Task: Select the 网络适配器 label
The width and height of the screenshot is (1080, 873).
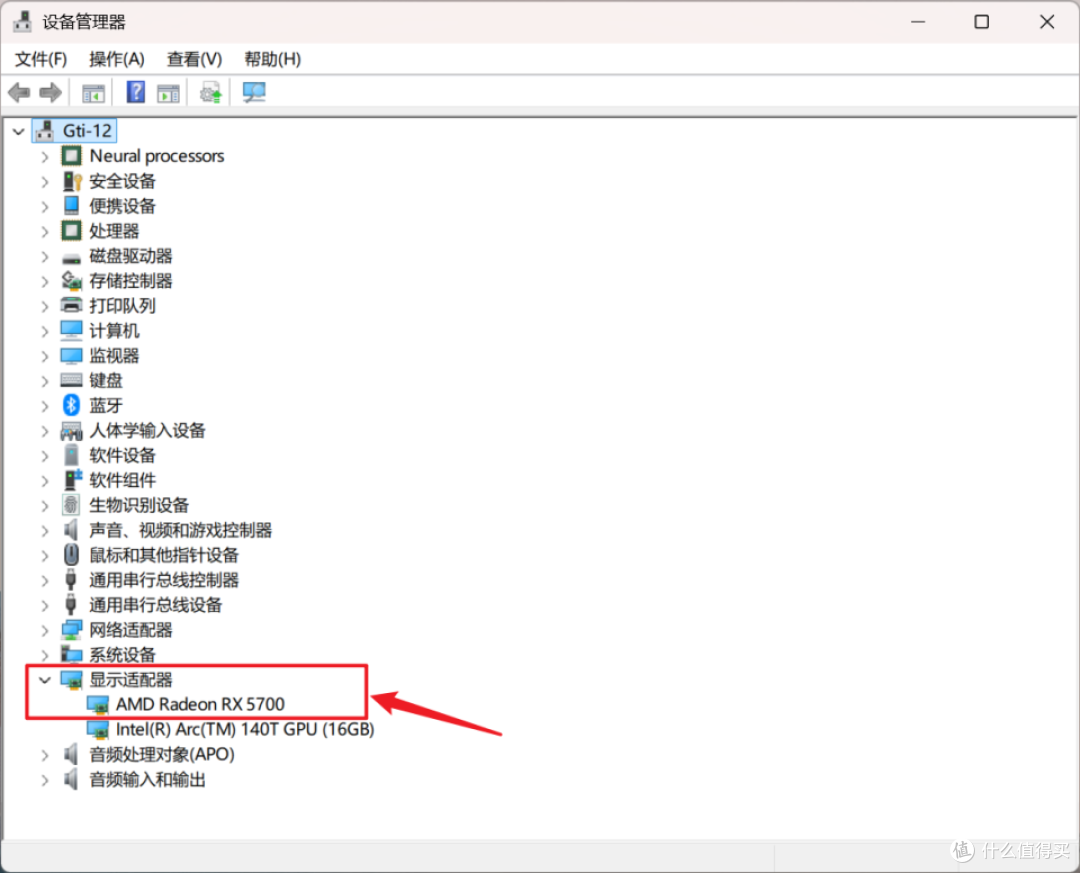Action: coord(130,630)
